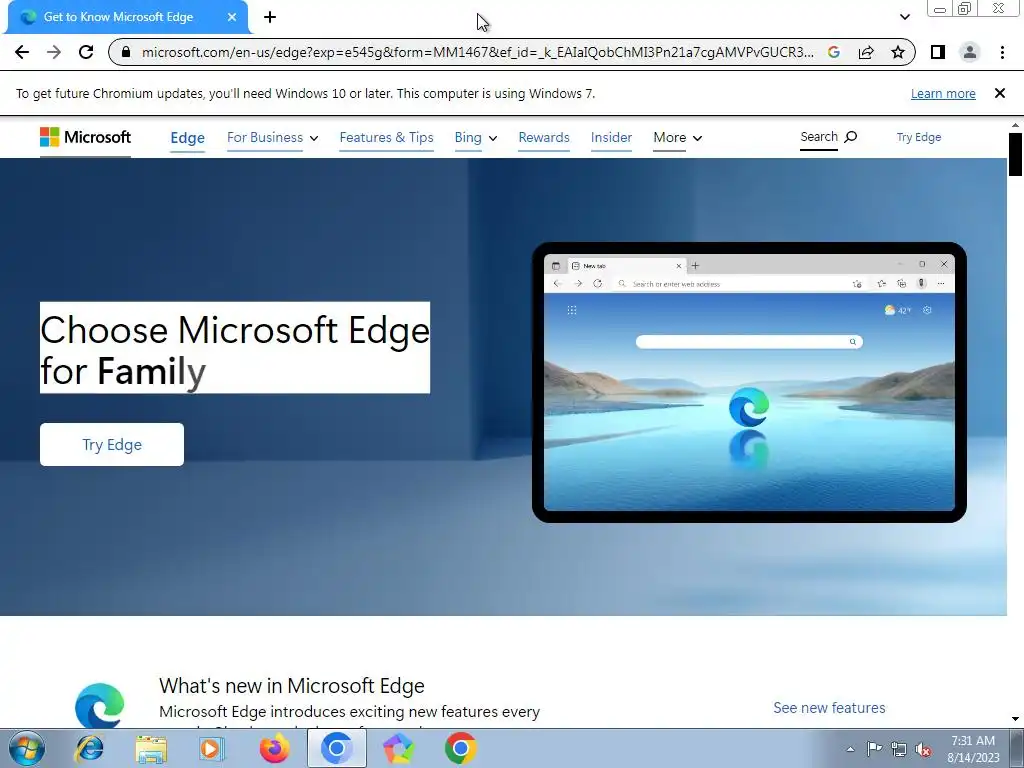The height and width of the screenshot is (768, 1024).
Task: Launch Firefox from taskbar
Action: click(274, 748)
